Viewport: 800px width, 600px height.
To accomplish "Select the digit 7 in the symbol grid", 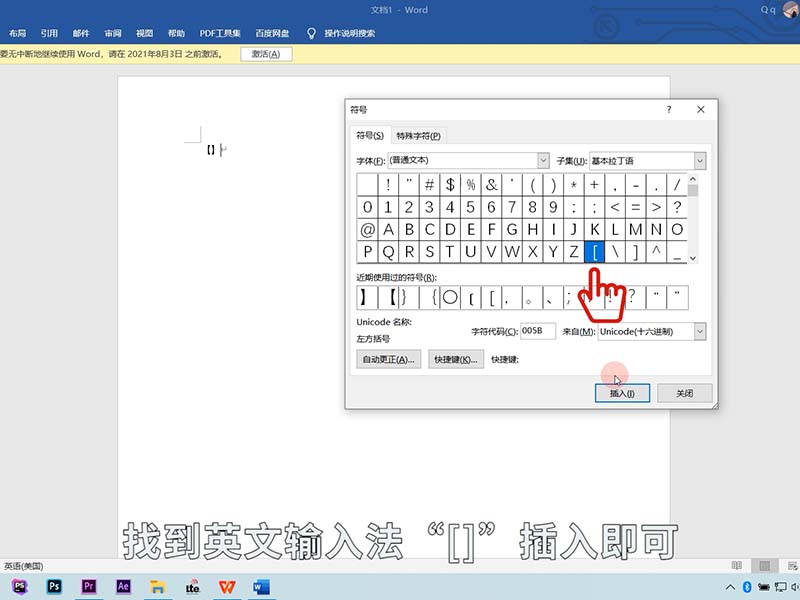I will click(512, 207).
